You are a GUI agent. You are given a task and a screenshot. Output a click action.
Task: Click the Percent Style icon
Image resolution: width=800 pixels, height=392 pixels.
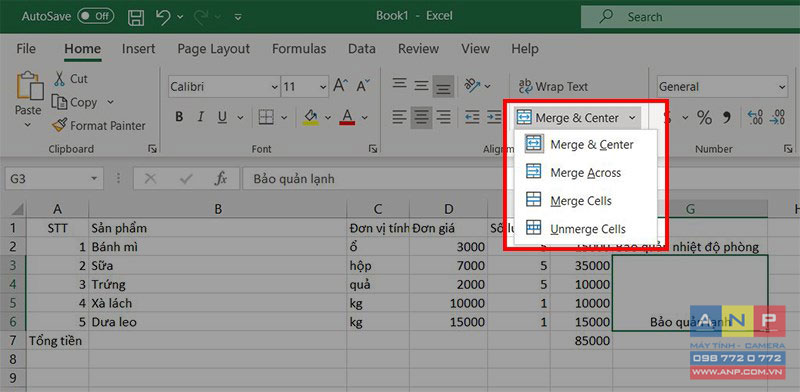(x=705, y=117)
